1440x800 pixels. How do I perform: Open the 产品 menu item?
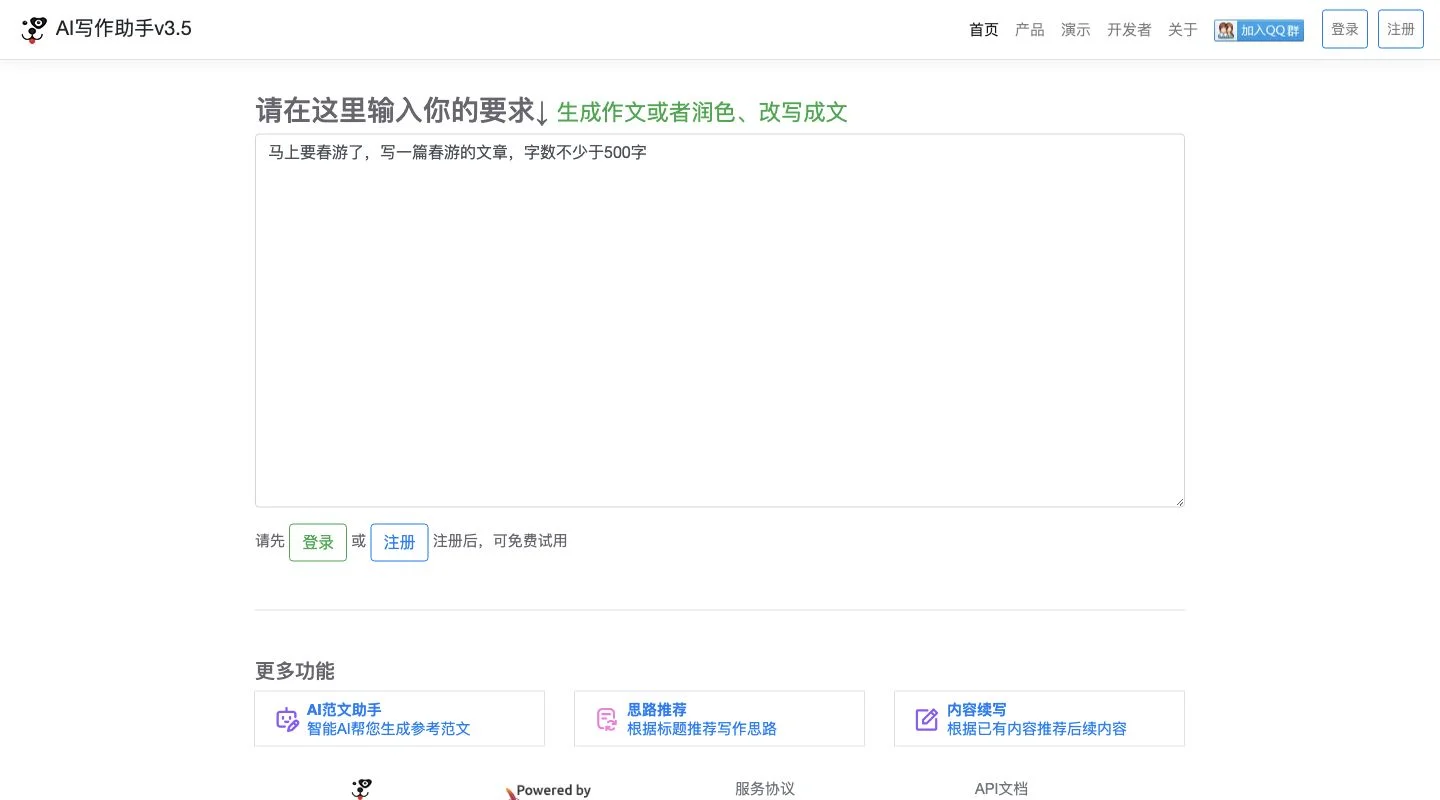[x=1030, y=30]
